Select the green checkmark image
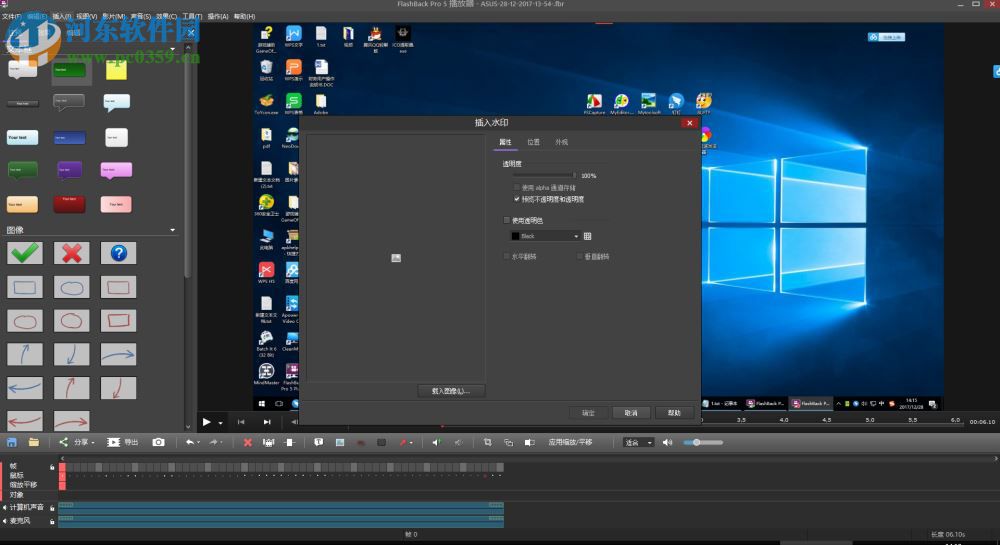Image resolution: width=1000 pixels, height=545 pixels. [x=25, y=253]
